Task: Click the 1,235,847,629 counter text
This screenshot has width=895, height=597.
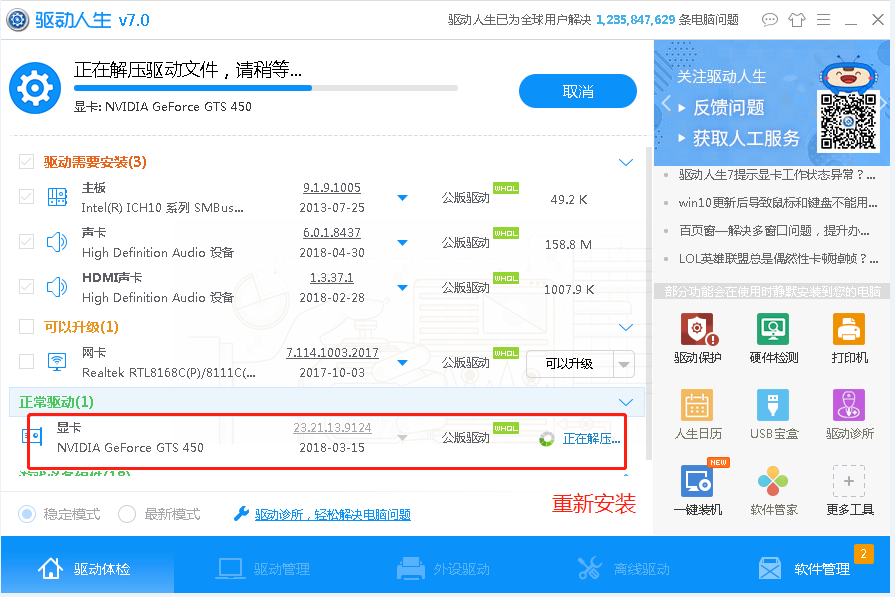Action: point(635,20)
